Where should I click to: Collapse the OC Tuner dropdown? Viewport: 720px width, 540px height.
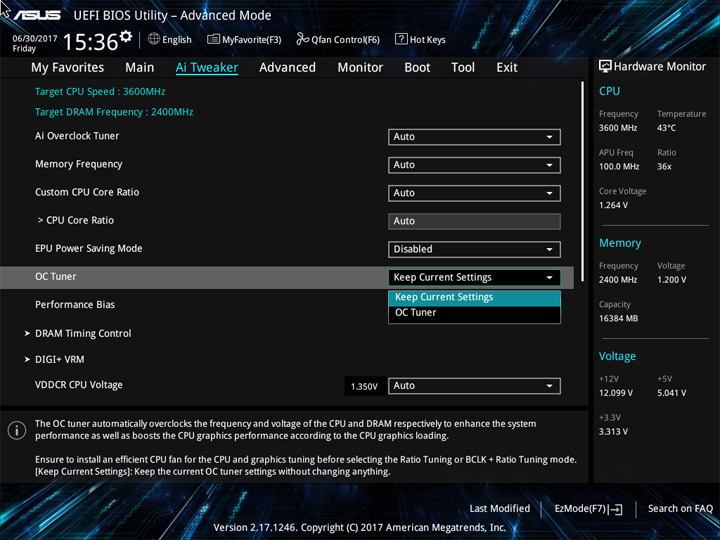(x=474, y=277)
